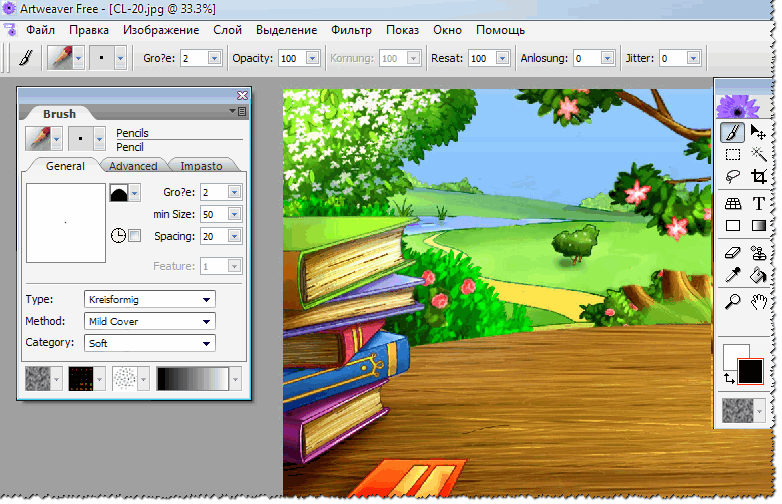This screenshot has height=504, width=782.
Task: Open the Category dropdown showing Soft
Action: coord(150,343)
